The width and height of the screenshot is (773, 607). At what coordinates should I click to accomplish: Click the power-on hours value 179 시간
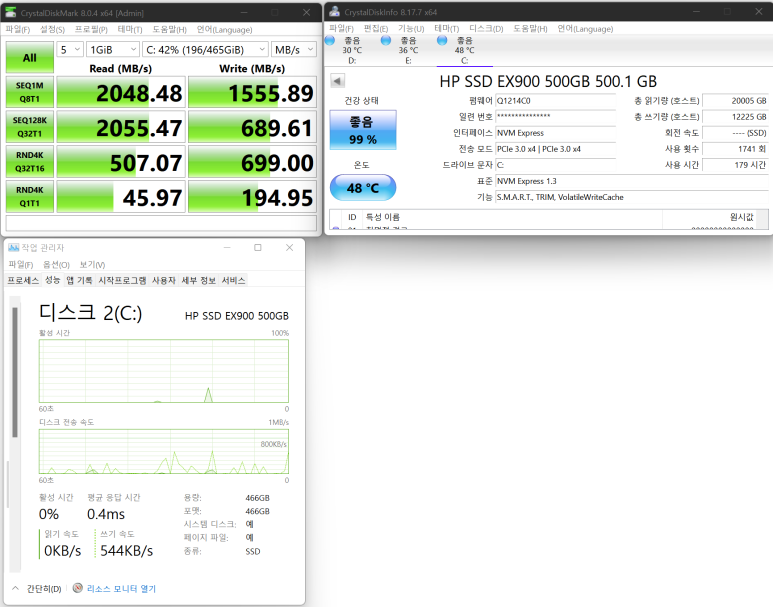tap(736, 165)
